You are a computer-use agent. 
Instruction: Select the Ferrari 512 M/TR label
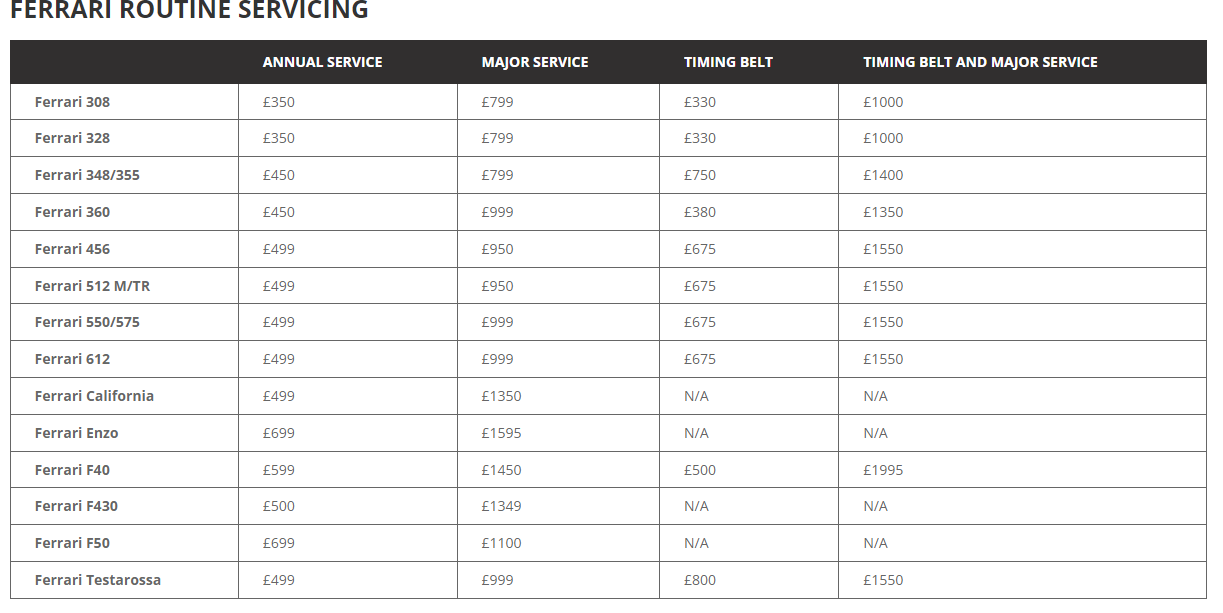point(92,286)
